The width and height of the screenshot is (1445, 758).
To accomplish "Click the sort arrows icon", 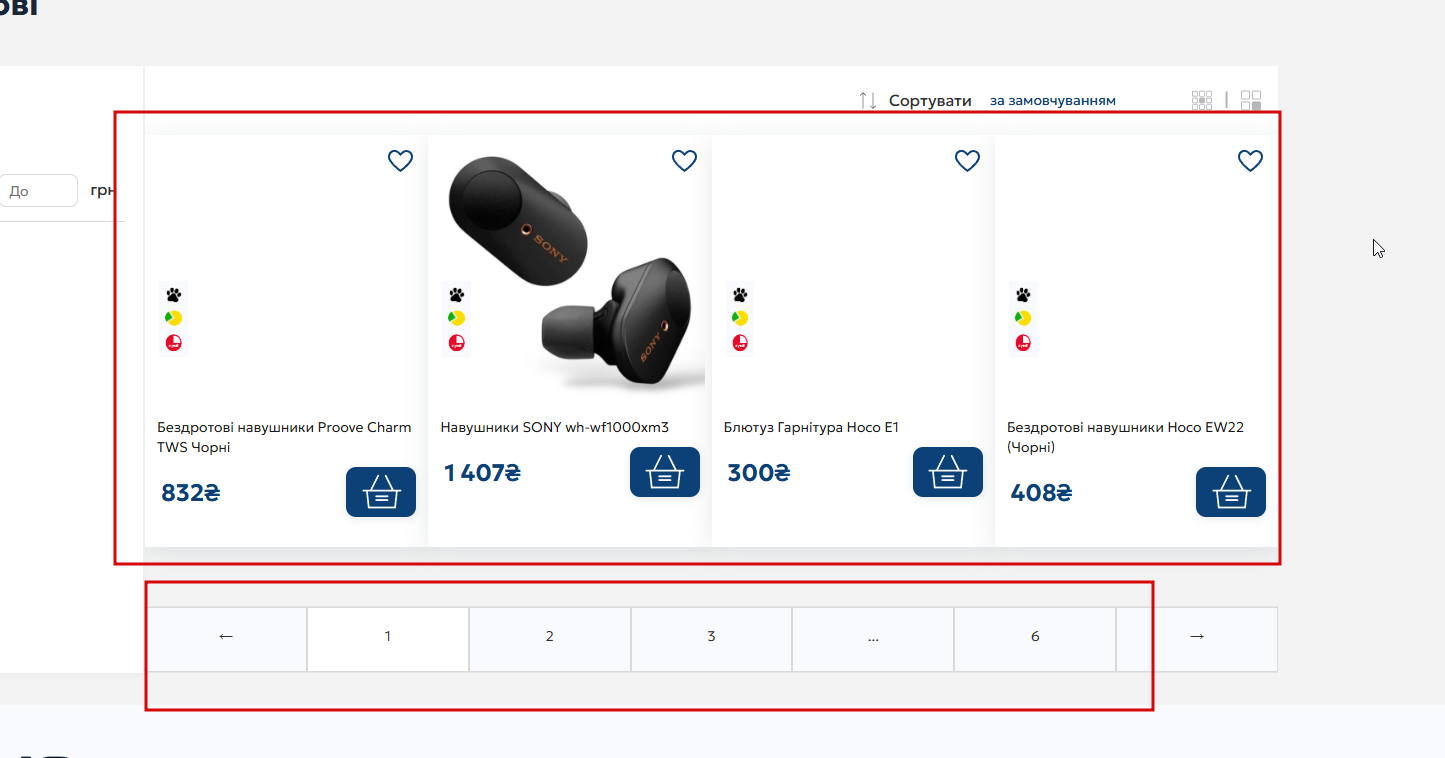I will (x=868, y=100).
